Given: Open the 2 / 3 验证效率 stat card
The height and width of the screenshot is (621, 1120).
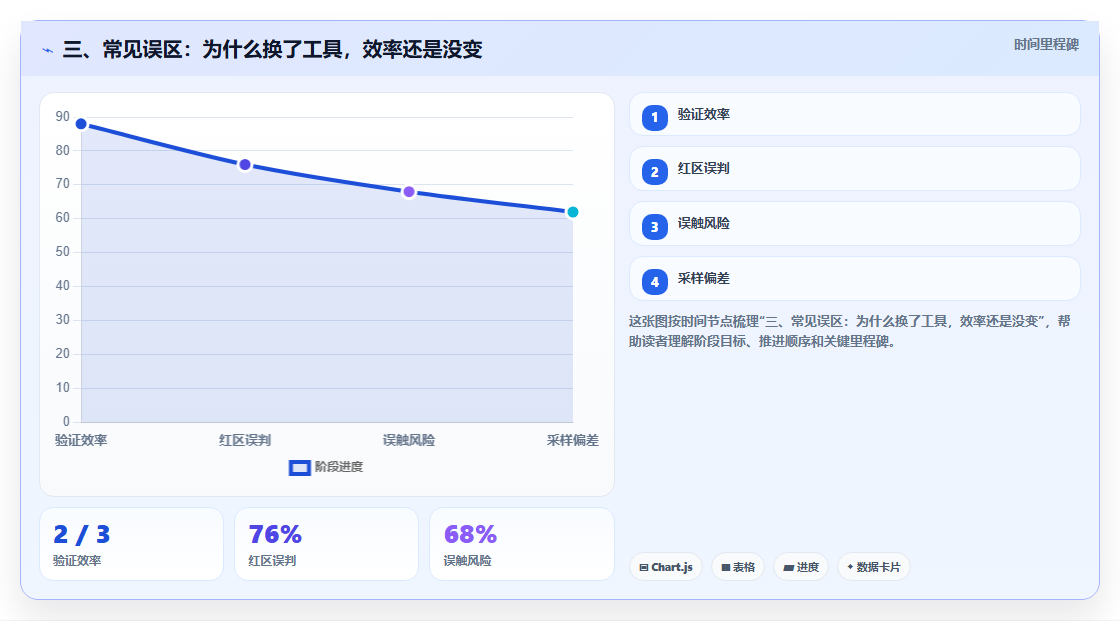Looking at the screenshot, I should point(131,545).
